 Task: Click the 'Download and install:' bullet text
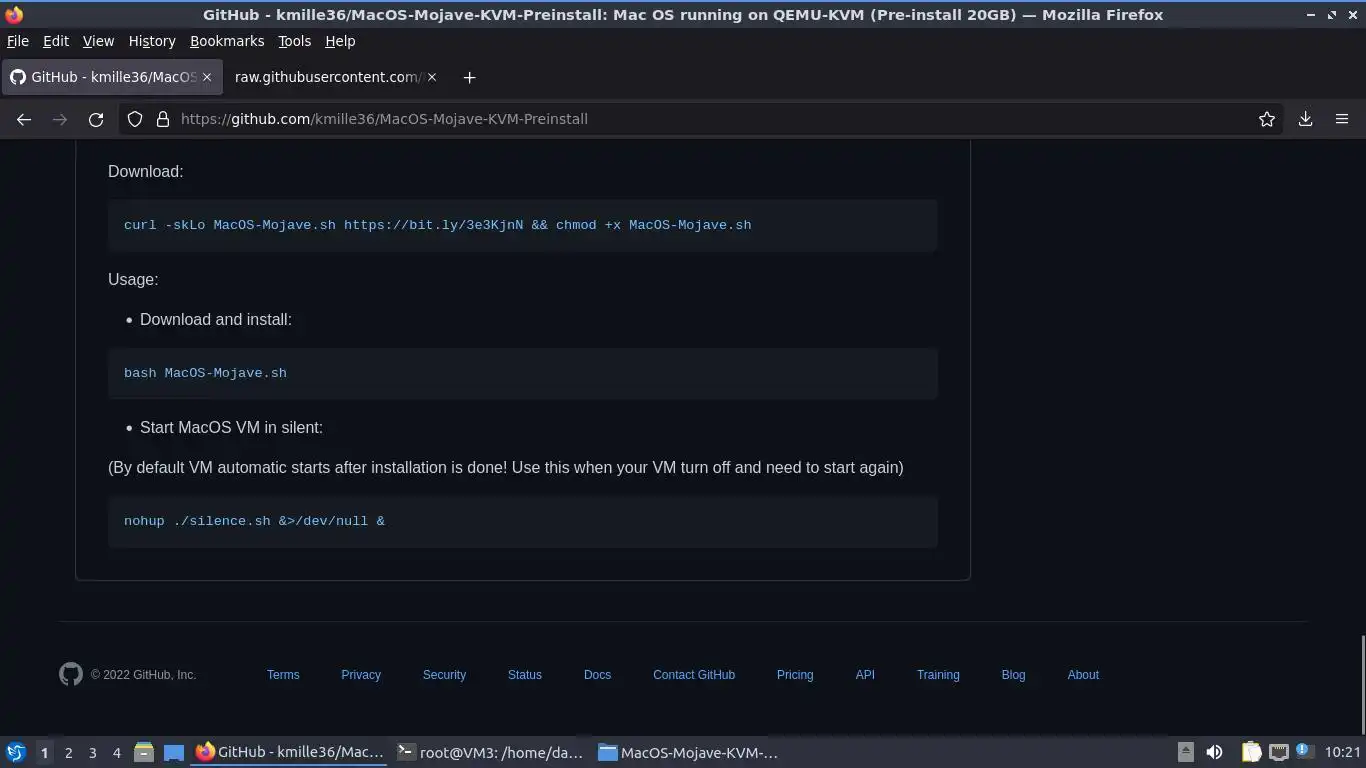click(x=216, y=320)
